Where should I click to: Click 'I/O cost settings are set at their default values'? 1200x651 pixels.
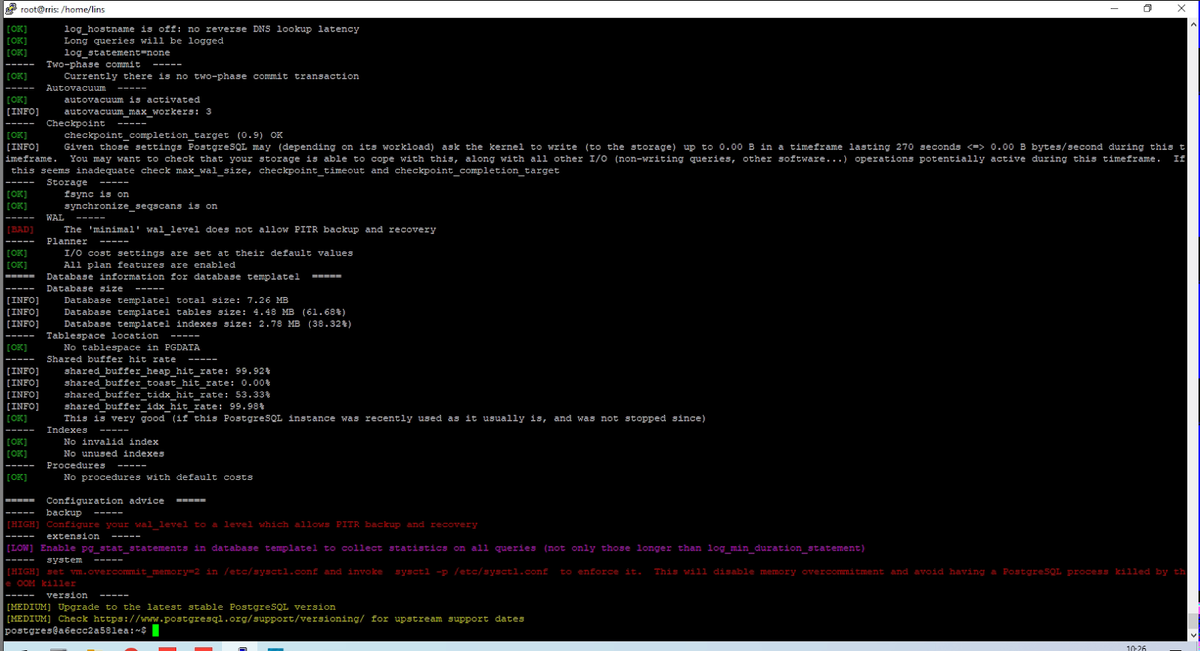(x=208, y=253)
